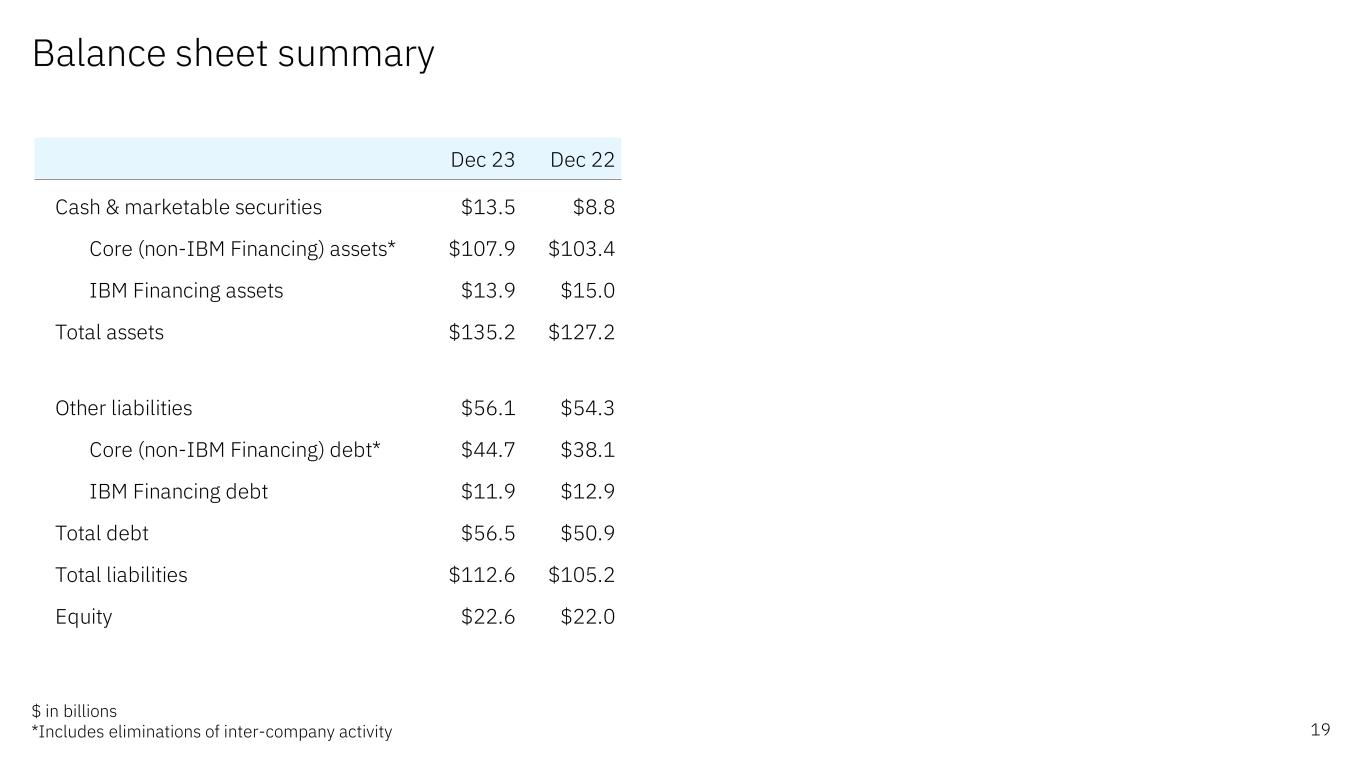The image size is (1365, 768).
Task: Click the Equity row label
Action: (x=83, y=617)
